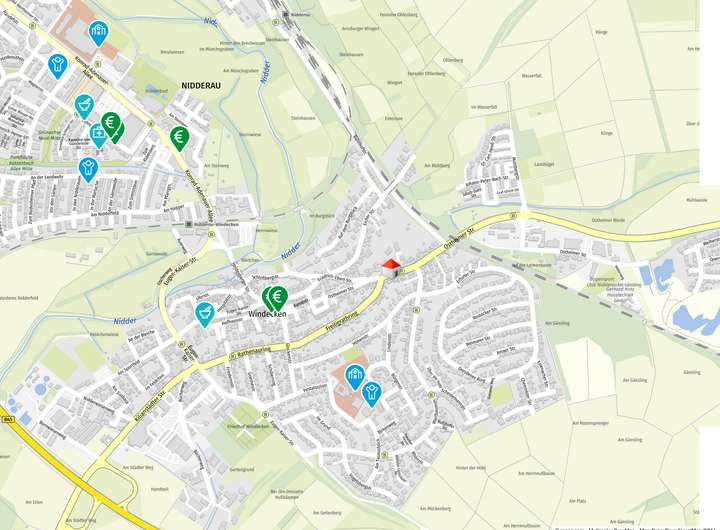Click the blue child marker beside southern school

(x=371, y=394)
